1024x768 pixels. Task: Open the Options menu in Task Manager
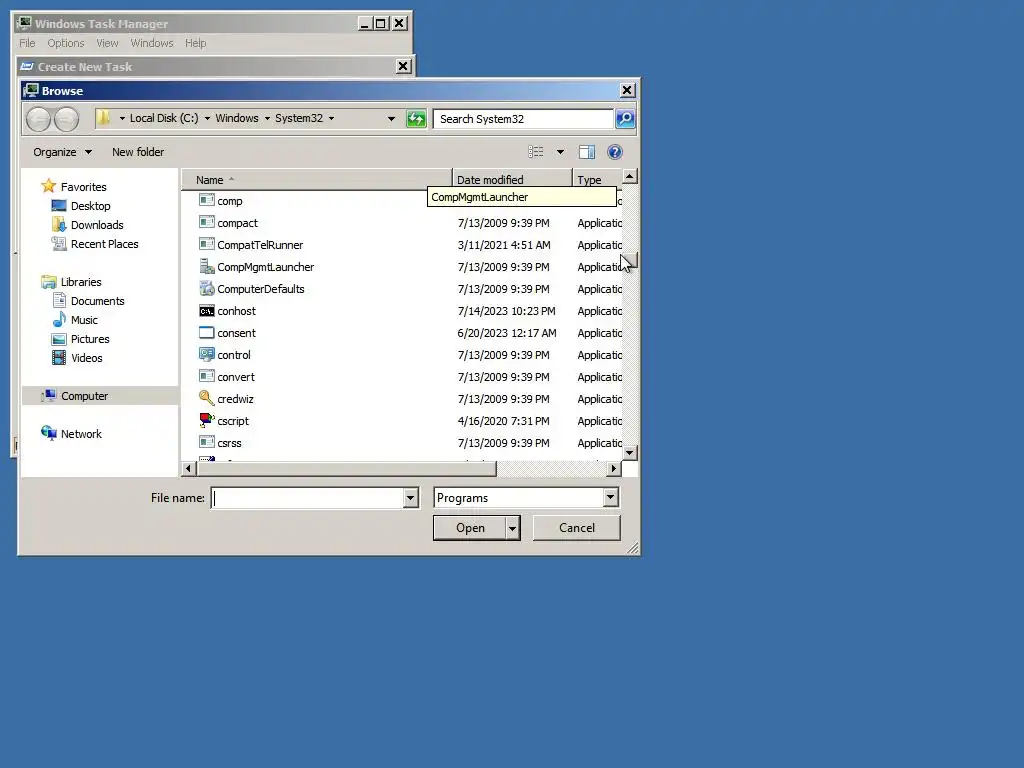(65, 43)
